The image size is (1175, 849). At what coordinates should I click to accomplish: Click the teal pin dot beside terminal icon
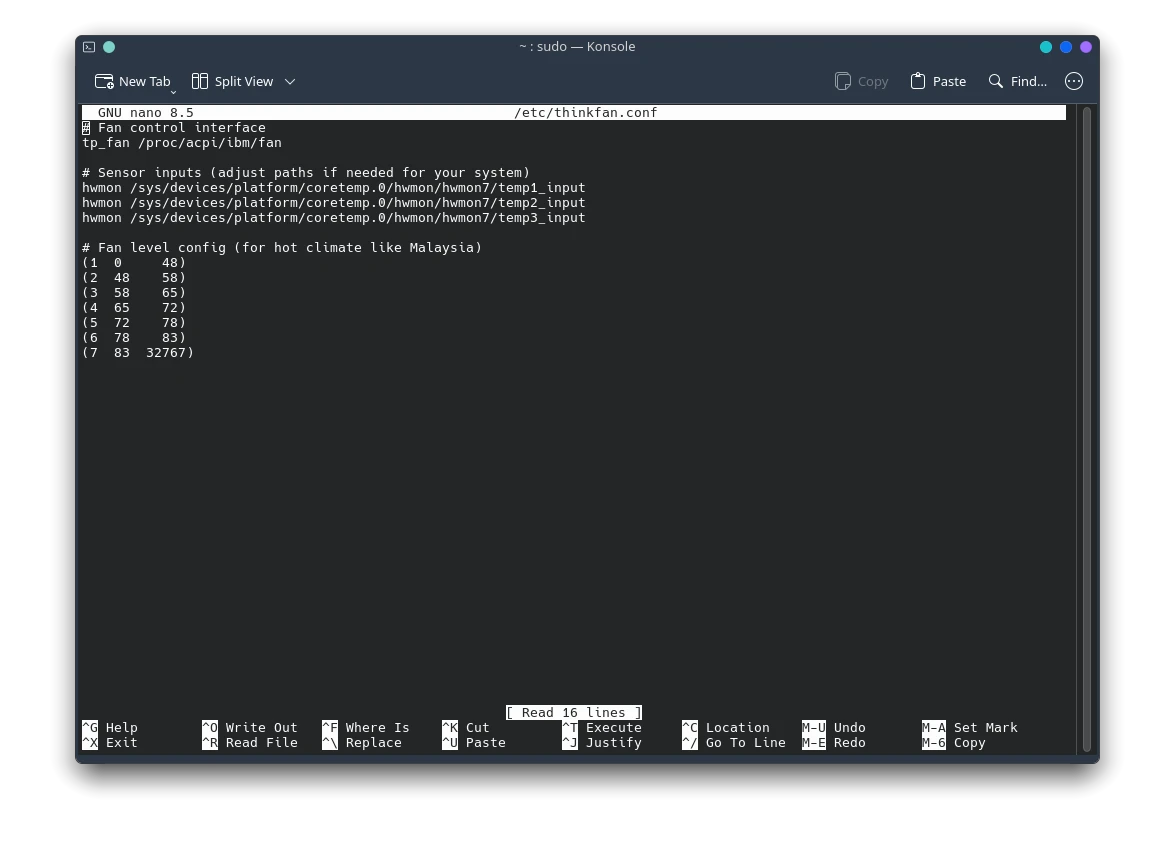[x=109, y=46]
